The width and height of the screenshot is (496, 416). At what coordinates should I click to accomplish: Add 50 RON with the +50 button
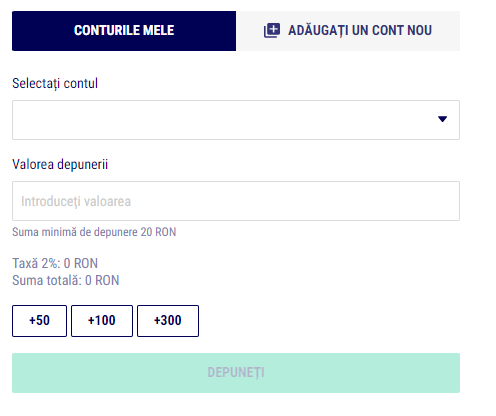(39, 321)
